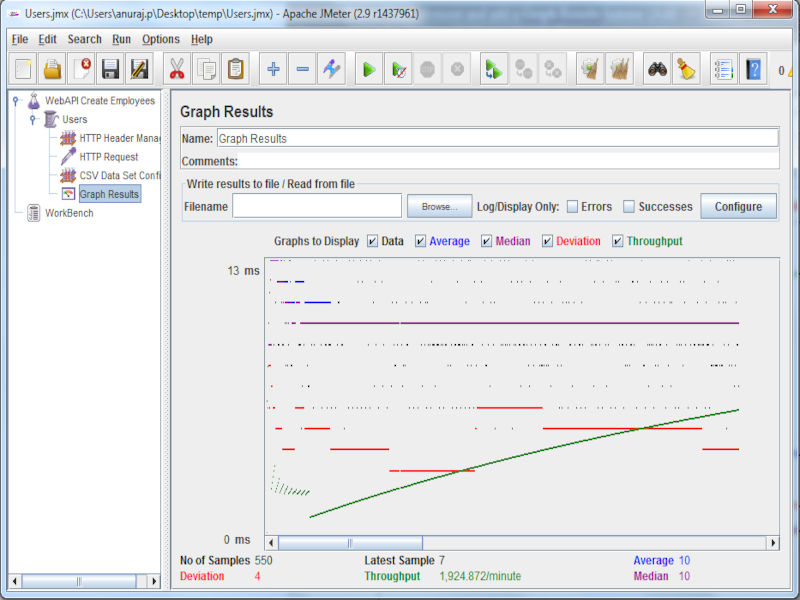Open the Search menu
The height and width of the screenshot is (600, 800).
point(85,39)
